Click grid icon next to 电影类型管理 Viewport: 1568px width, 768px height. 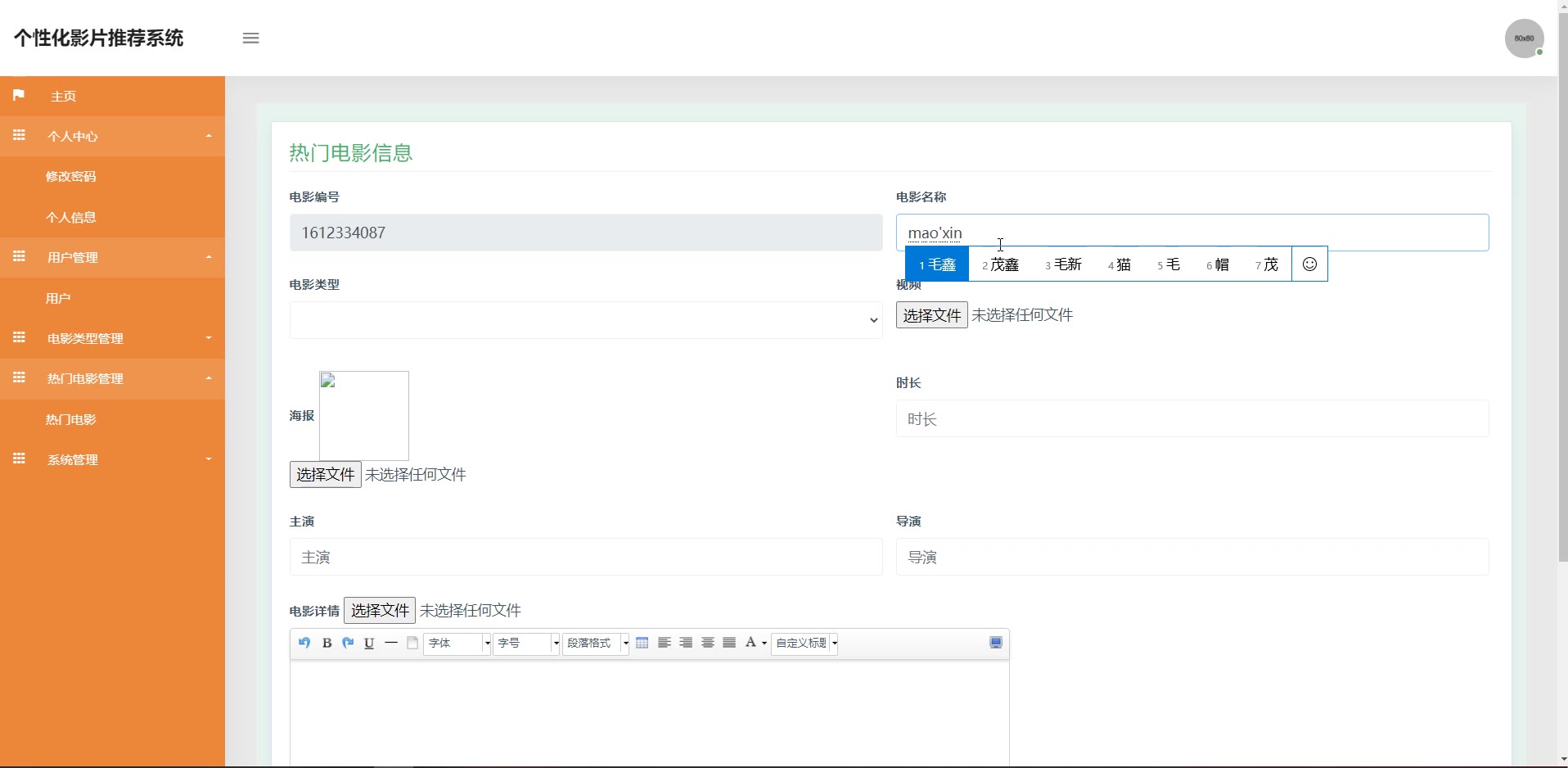19,337
